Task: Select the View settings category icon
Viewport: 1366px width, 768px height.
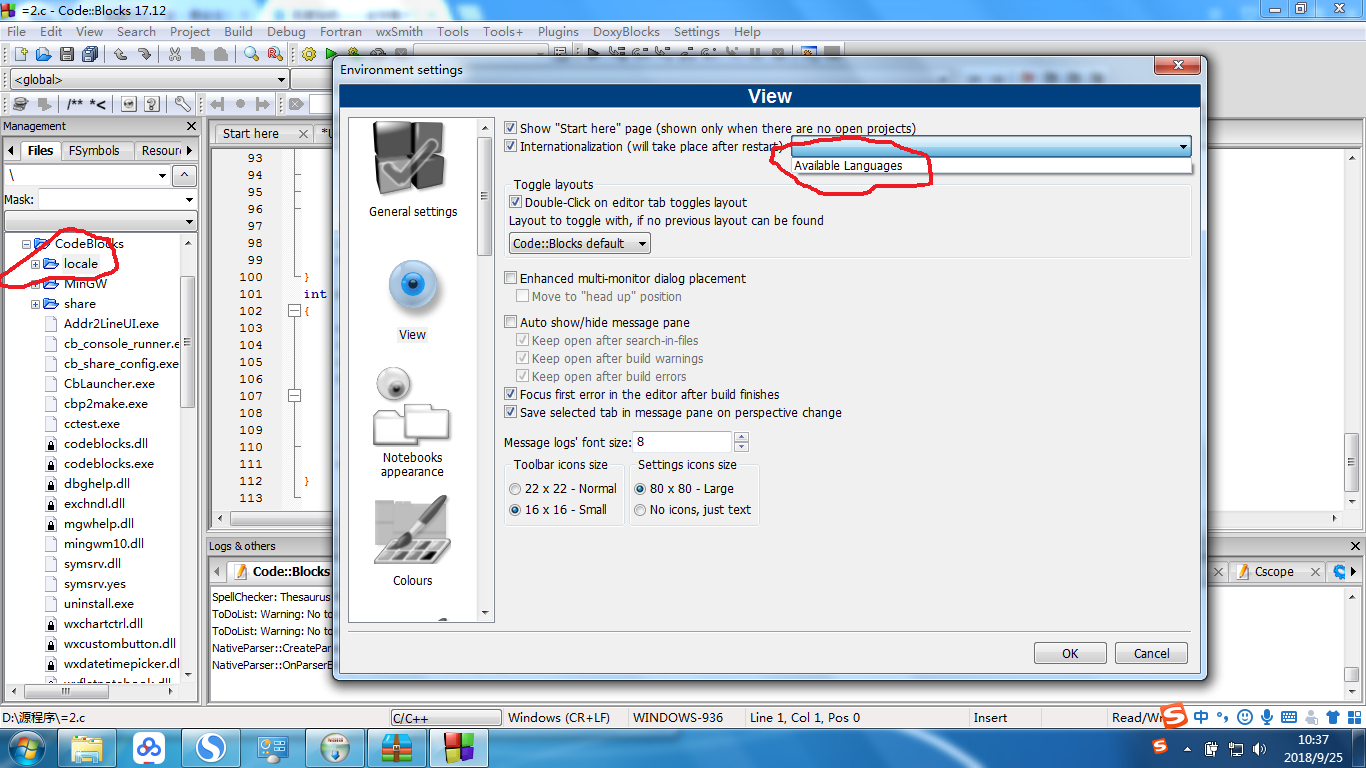Action: click(412, 299)
